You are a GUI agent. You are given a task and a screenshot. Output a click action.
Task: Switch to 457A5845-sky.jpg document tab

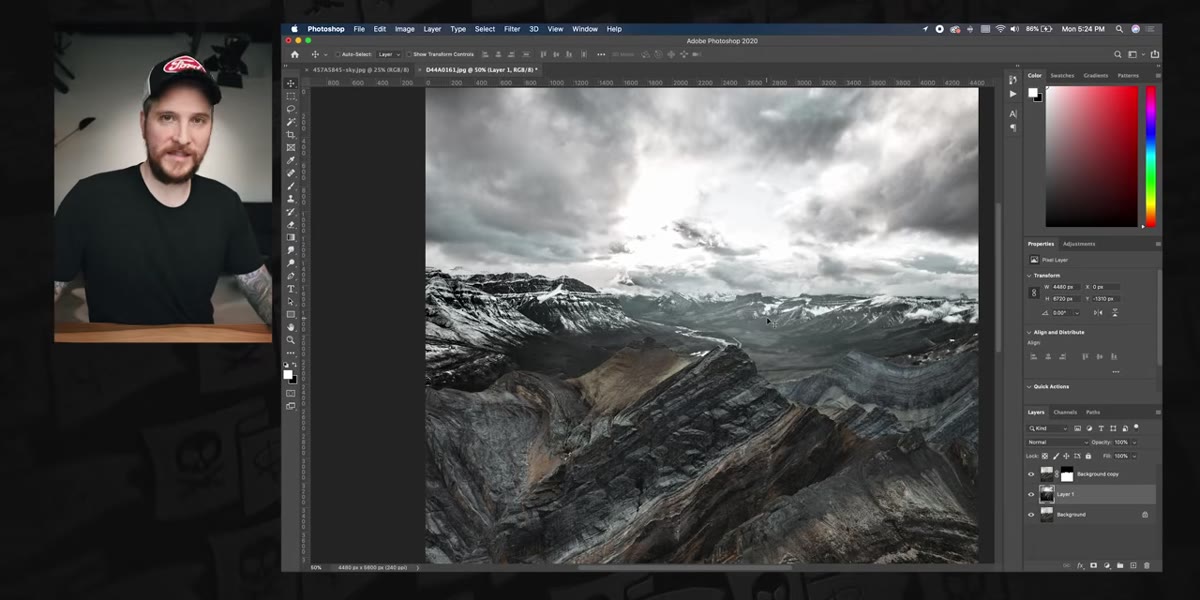pos(360,70)
